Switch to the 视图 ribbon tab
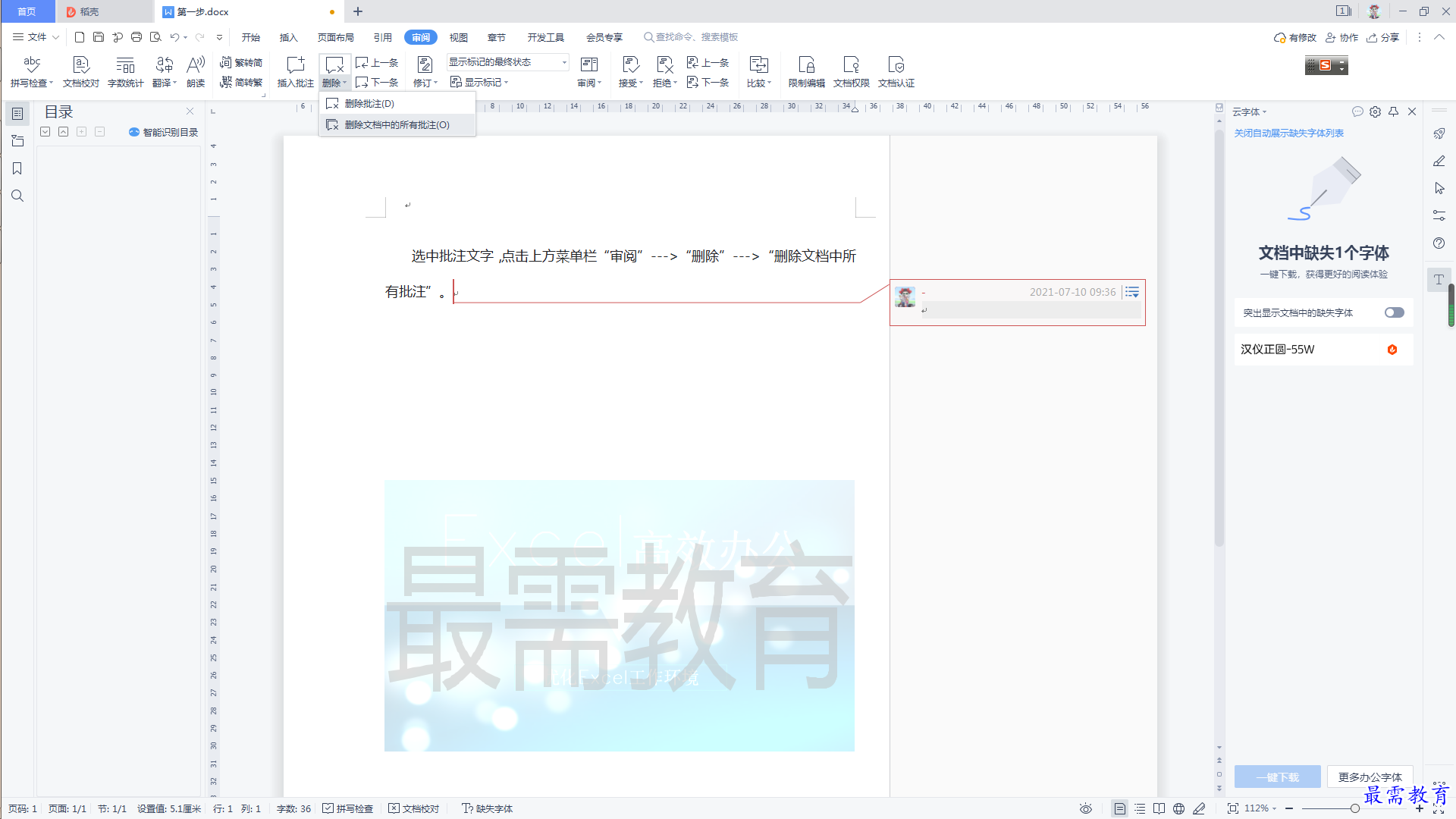The height and width of the screenshot is (819, 1456). point(458,37)
